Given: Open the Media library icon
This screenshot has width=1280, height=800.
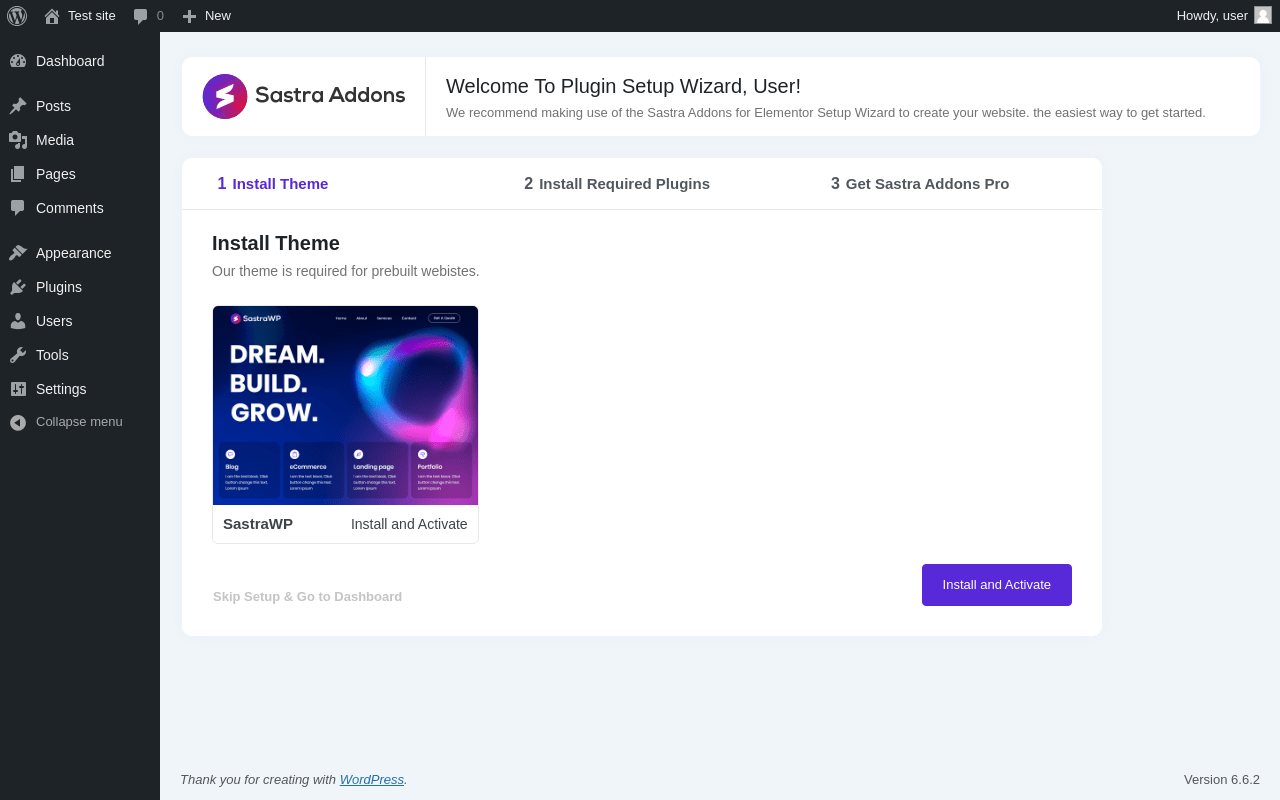Looking at the screenshot, I should [x=18, y=140].
